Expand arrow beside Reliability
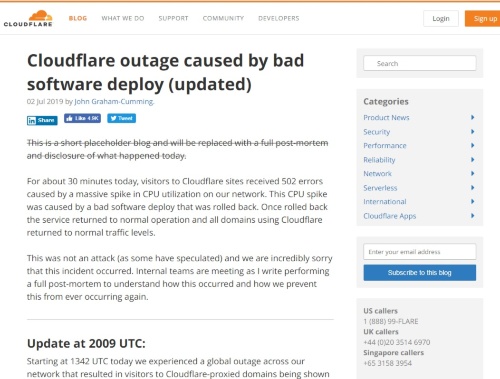Viewport: 500px width, 379px height. pyautogui.click(x=472, y=160)
